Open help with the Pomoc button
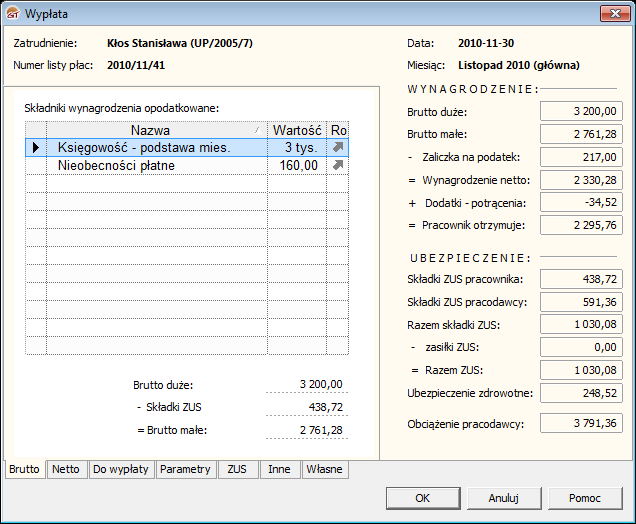This screenshot has height=524, width=636. (584, 498)
